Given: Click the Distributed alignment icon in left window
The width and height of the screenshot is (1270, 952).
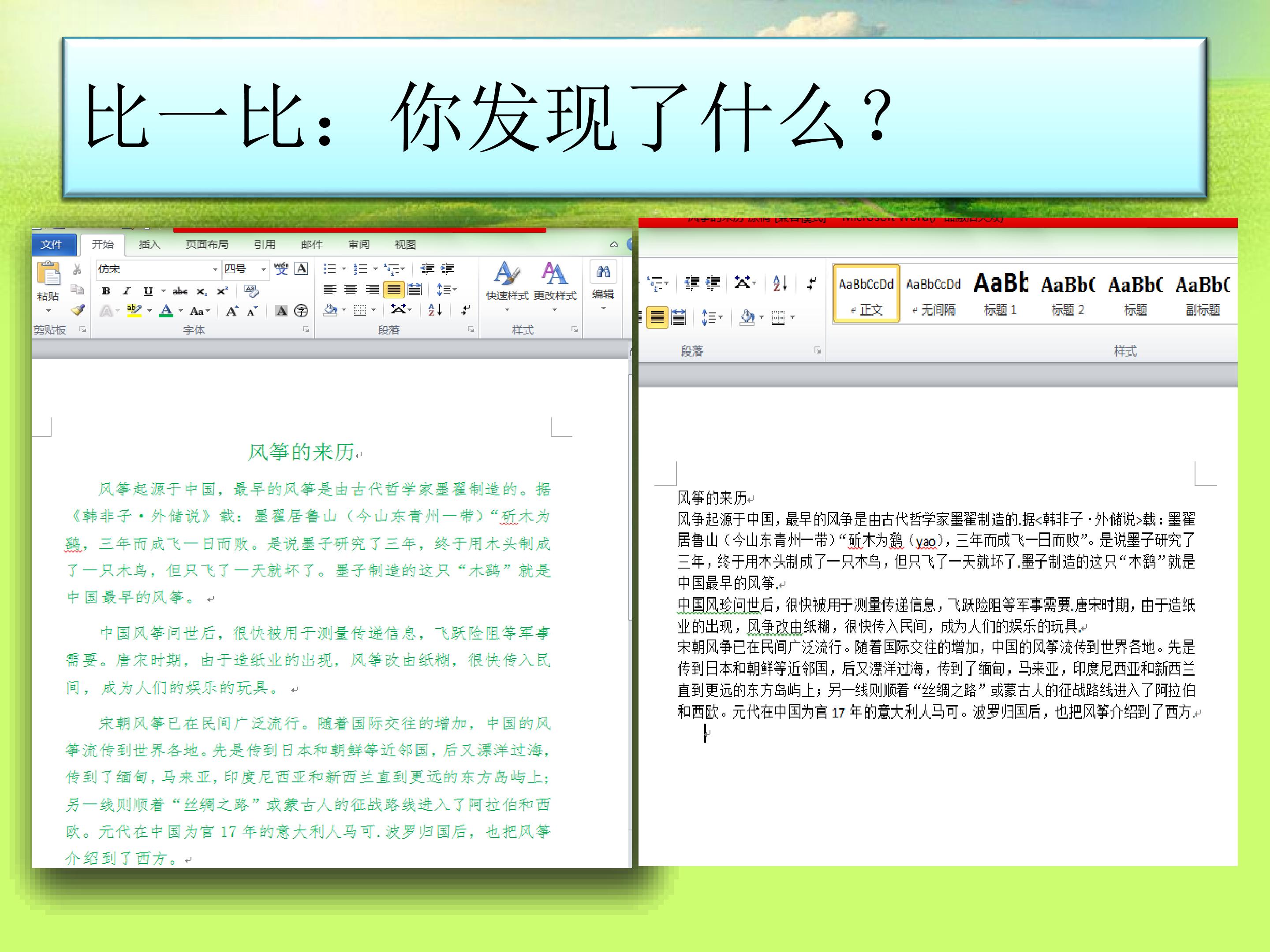Looking at the screenshot, I should tap(415, 290).
